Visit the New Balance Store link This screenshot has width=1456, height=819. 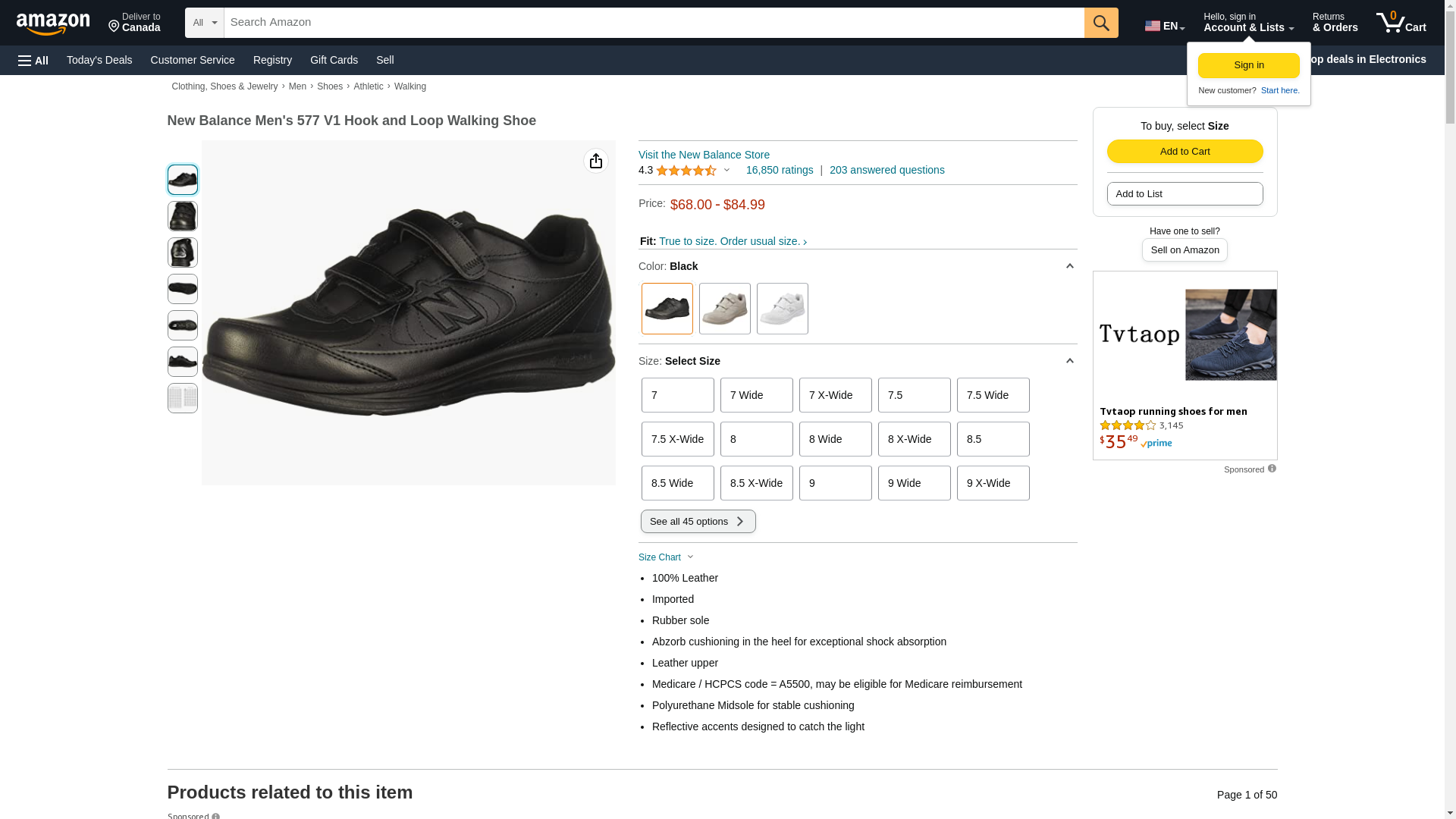point(704,155)
